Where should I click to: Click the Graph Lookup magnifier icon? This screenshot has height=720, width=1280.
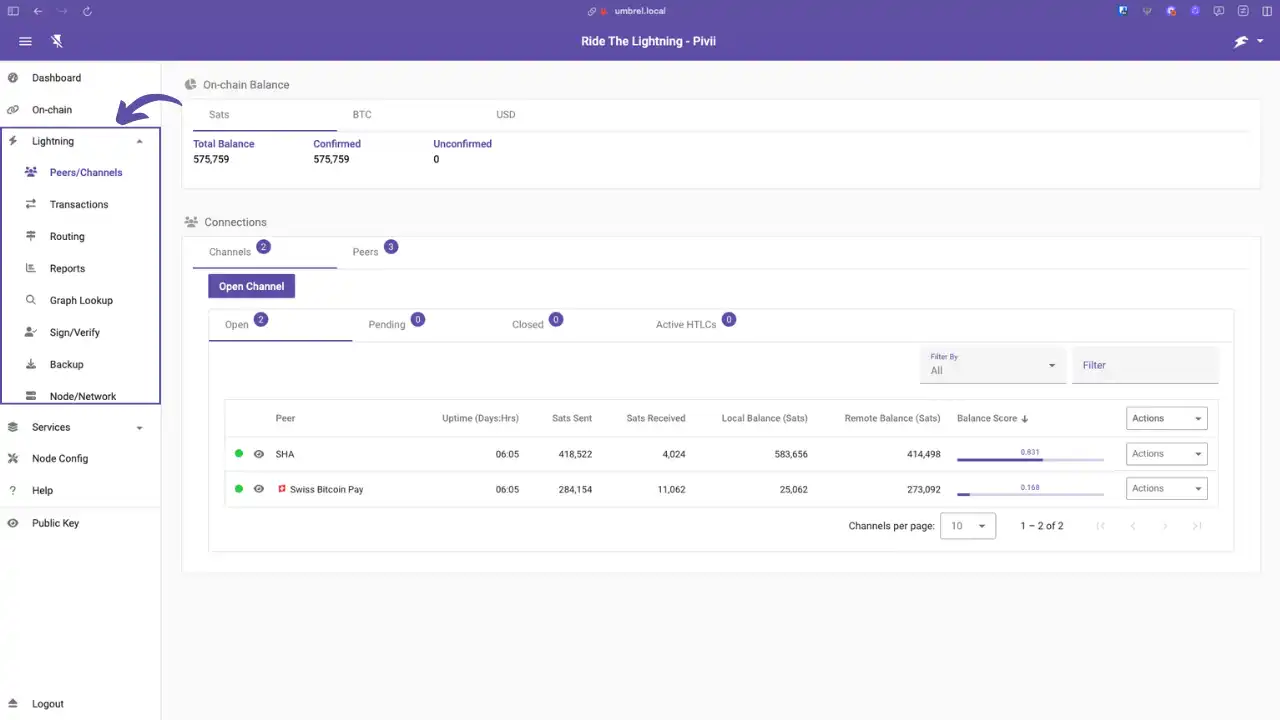coord(31,300)
